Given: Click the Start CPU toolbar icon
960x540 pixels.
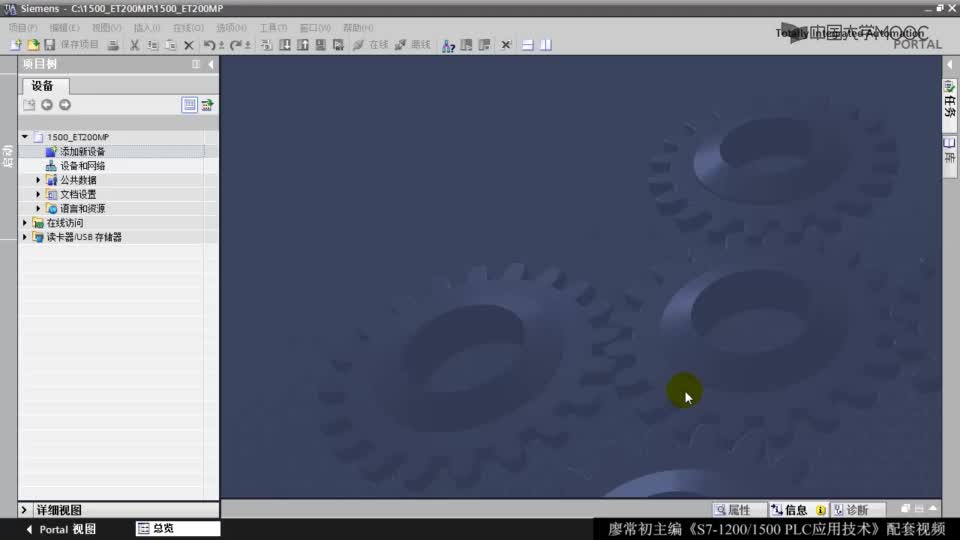Looking at the screenshot, I should tap(467, 45).
